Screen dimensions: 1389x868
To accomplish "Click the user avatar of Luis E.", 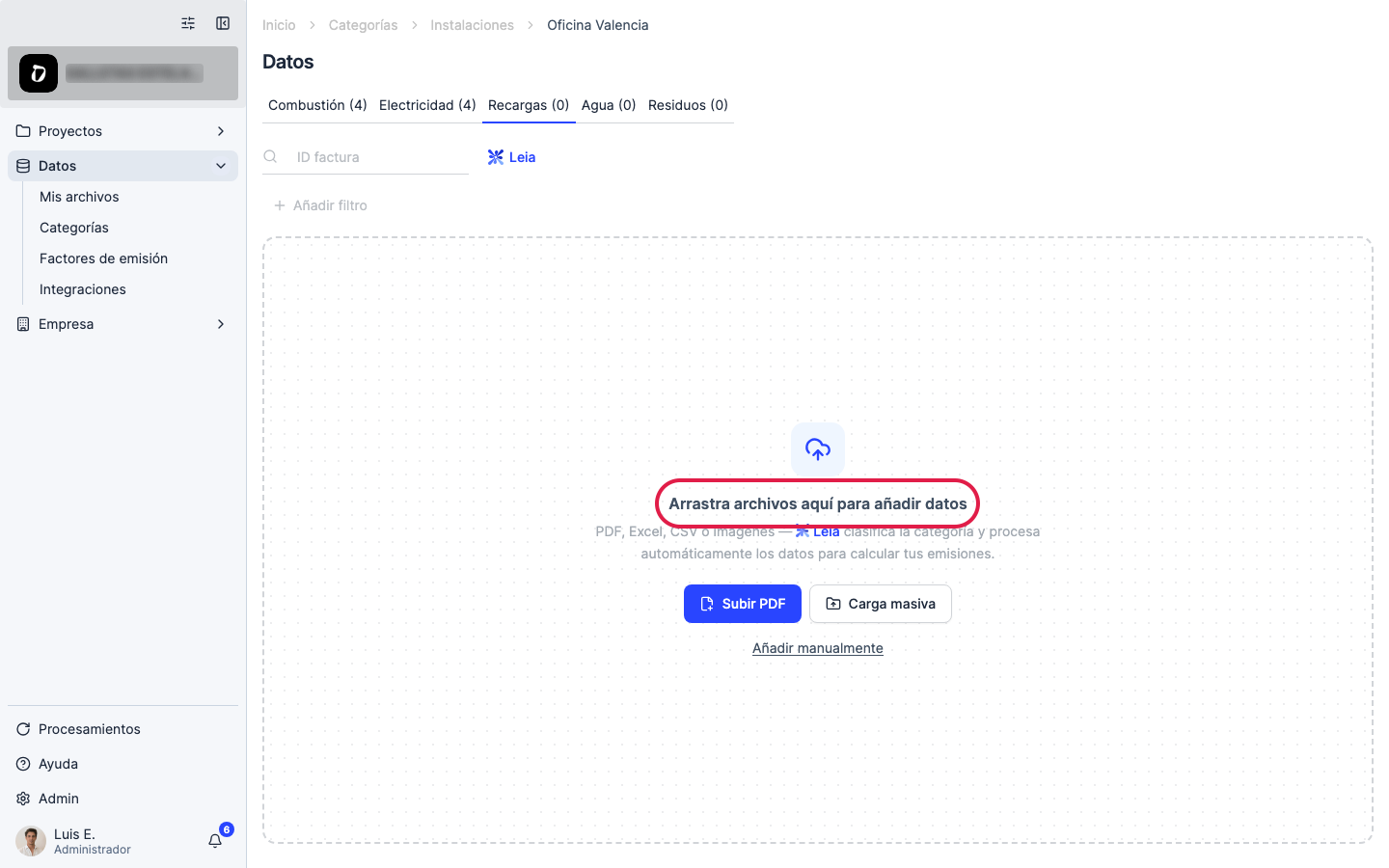I will coord(31,841).
